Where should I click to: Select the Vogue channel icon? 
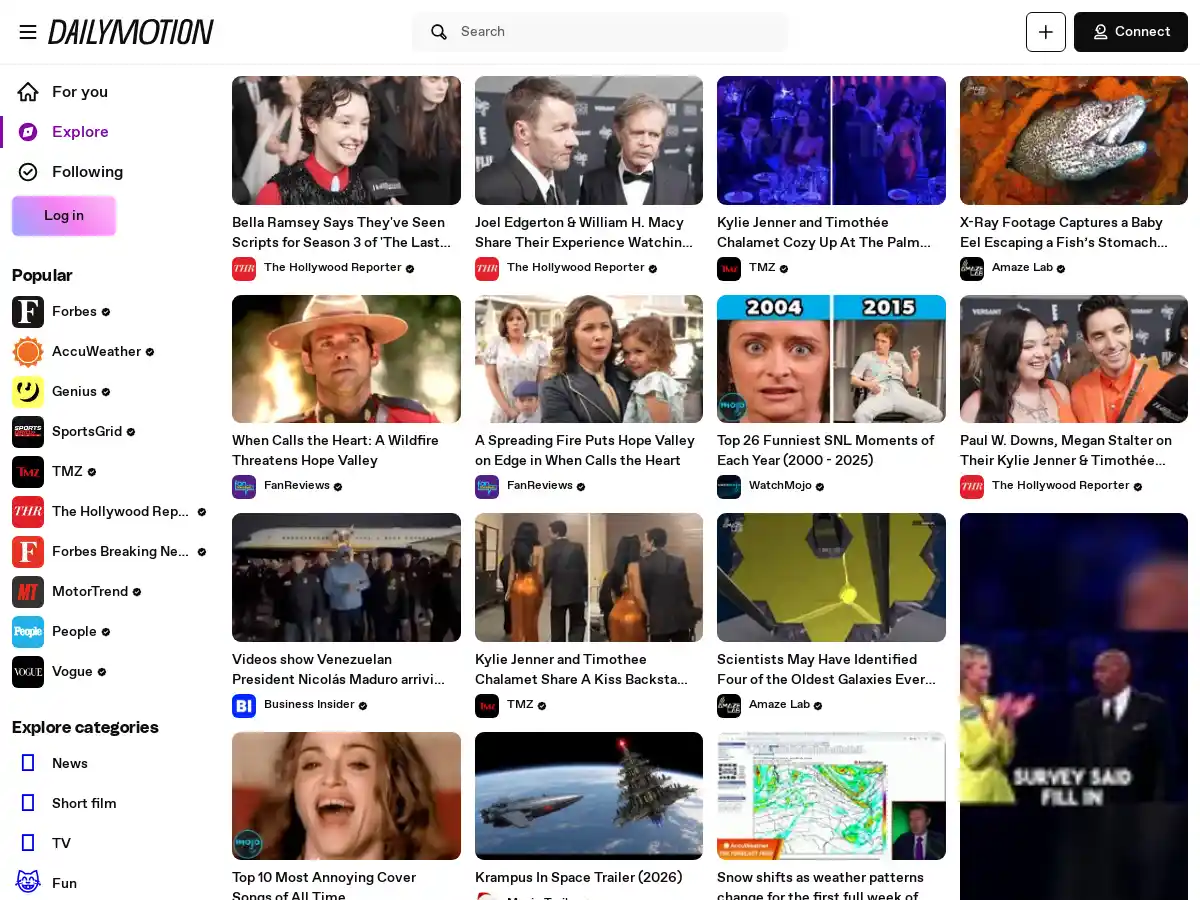[28, 672]
